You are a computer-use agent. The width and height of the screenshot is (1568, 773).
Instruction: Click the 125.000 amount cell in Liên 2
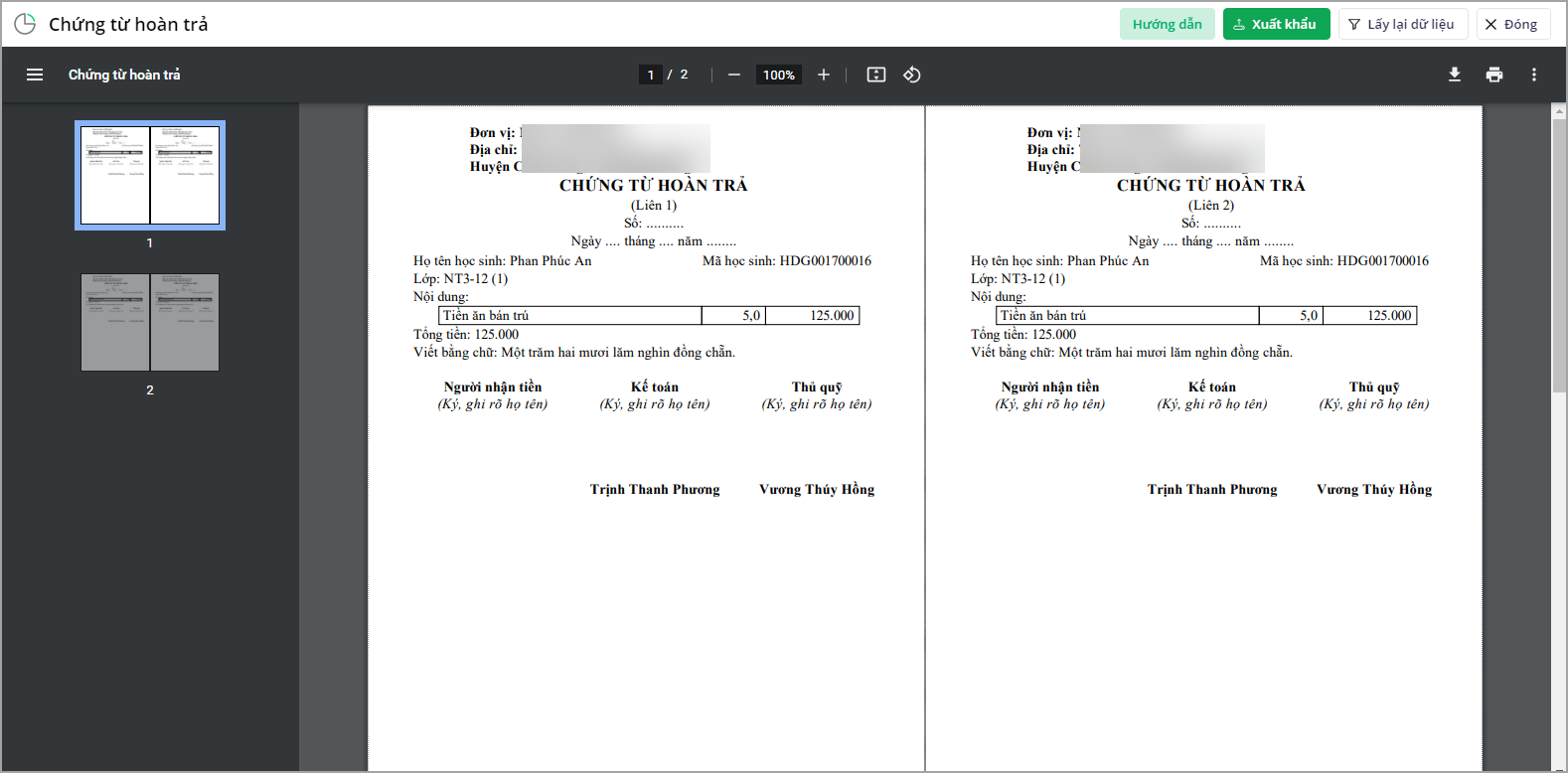click(1370, 316)
